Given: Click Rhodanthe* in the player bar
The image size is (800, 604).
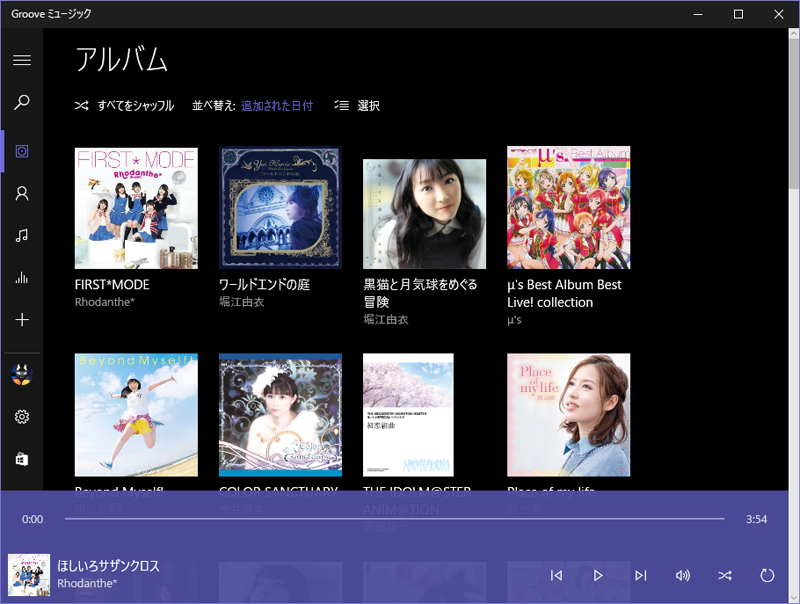Looking at the screenshot, I should [x=87, y=583].
